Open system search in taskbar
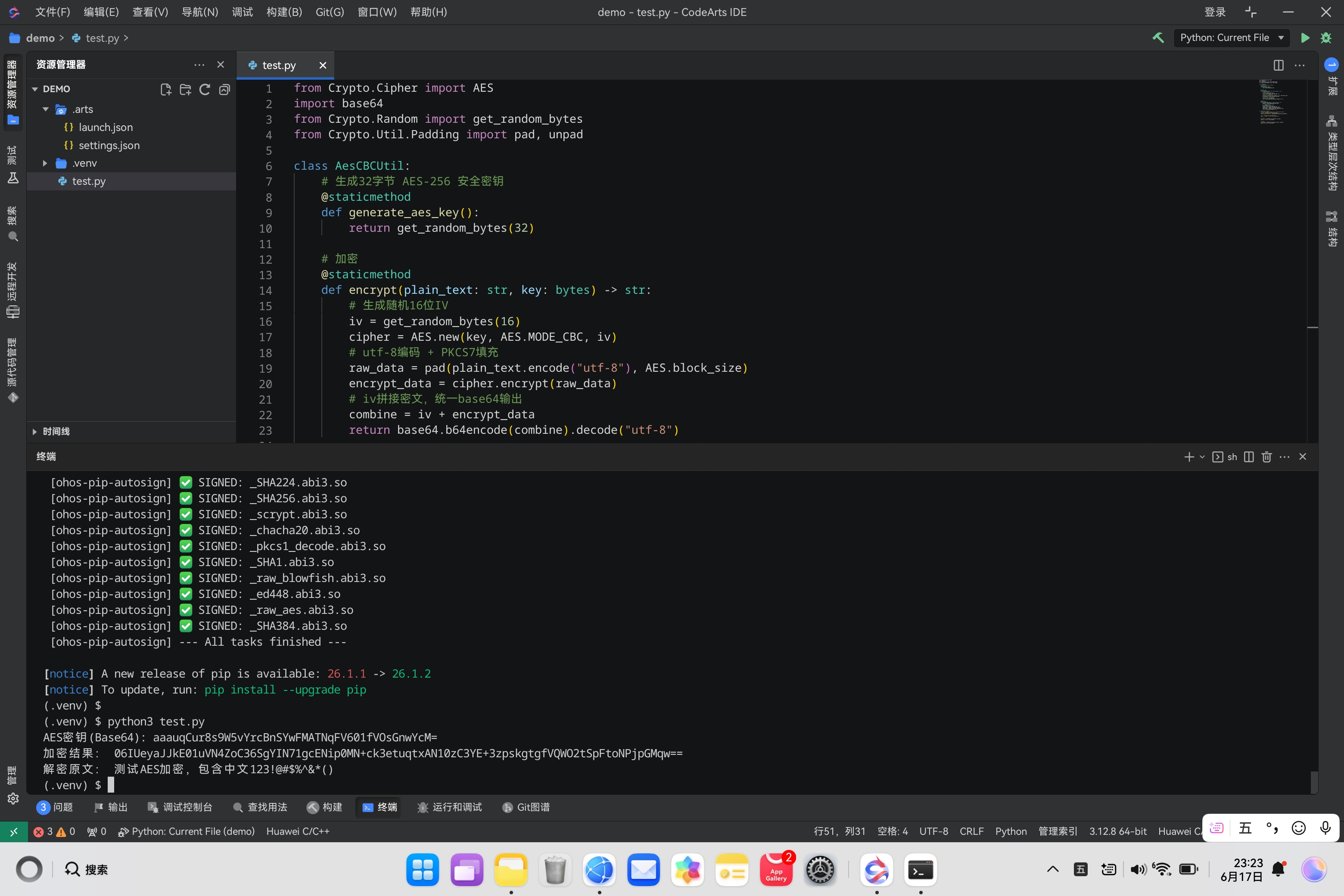 [x=86, y=870]
